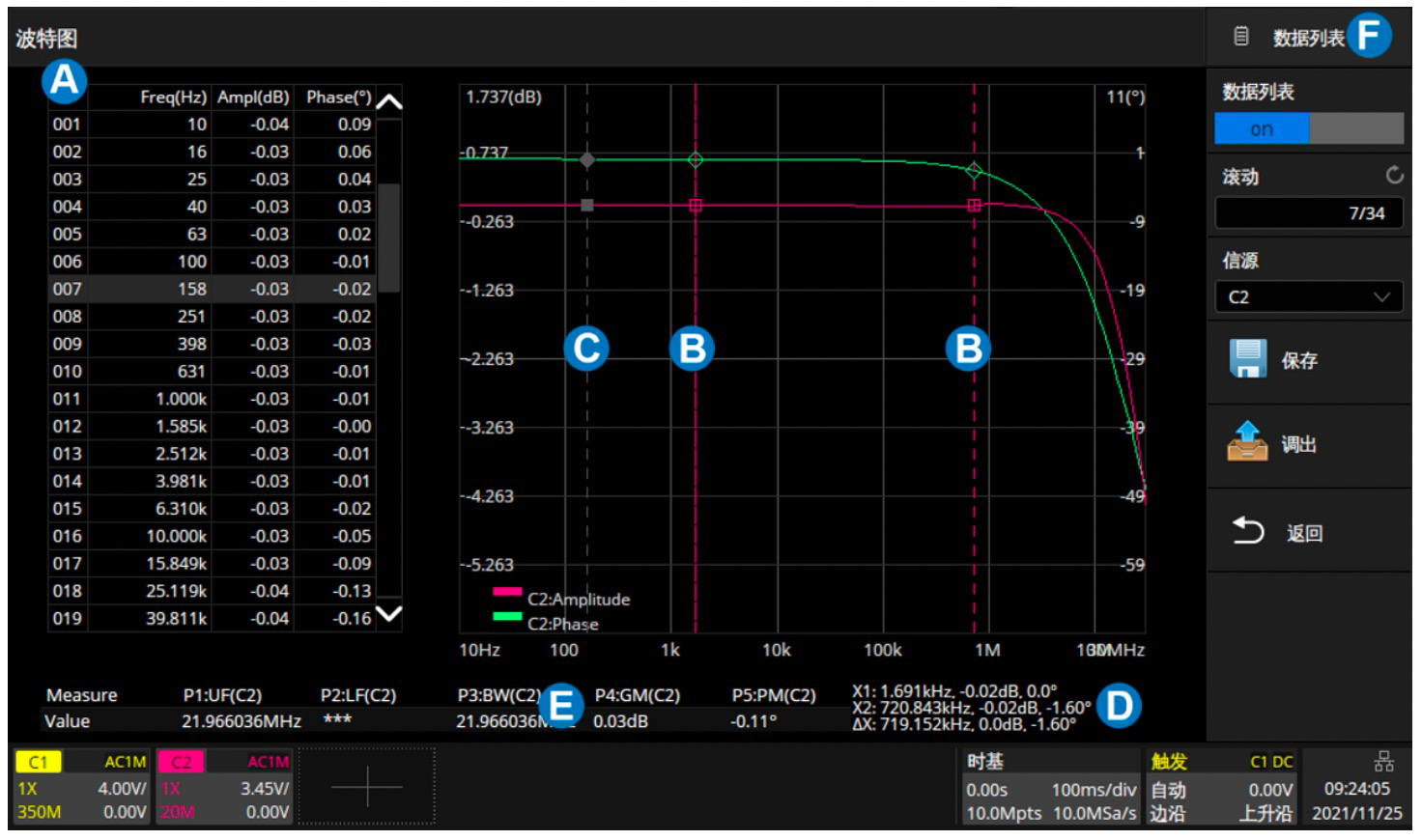
Task: Click the date and time display
Action: coord(1356,800)
